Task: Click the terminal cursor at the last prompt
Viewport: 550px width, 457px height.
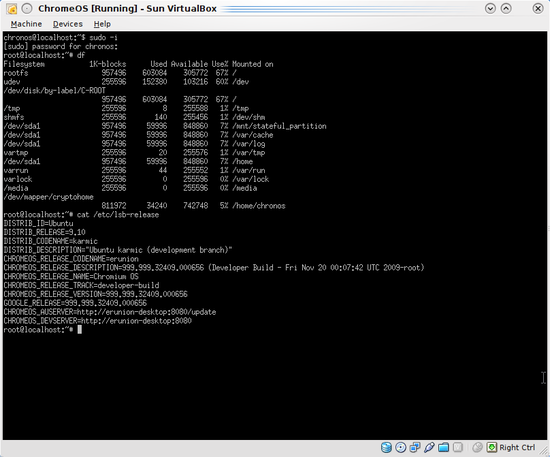Action: pos(80,329)
